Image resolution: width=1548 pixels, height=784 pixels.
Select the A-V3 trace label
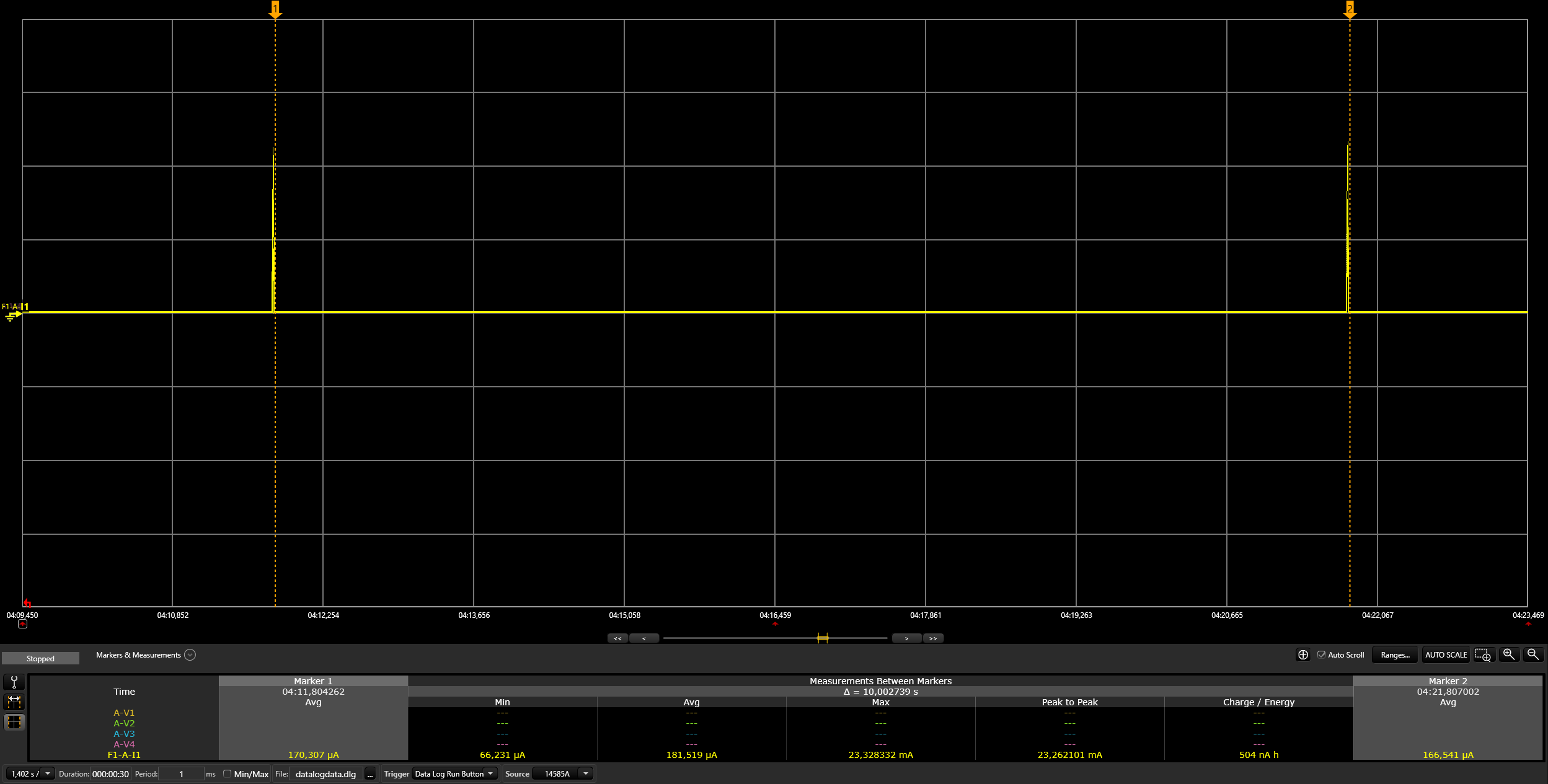tap(124, 734)
